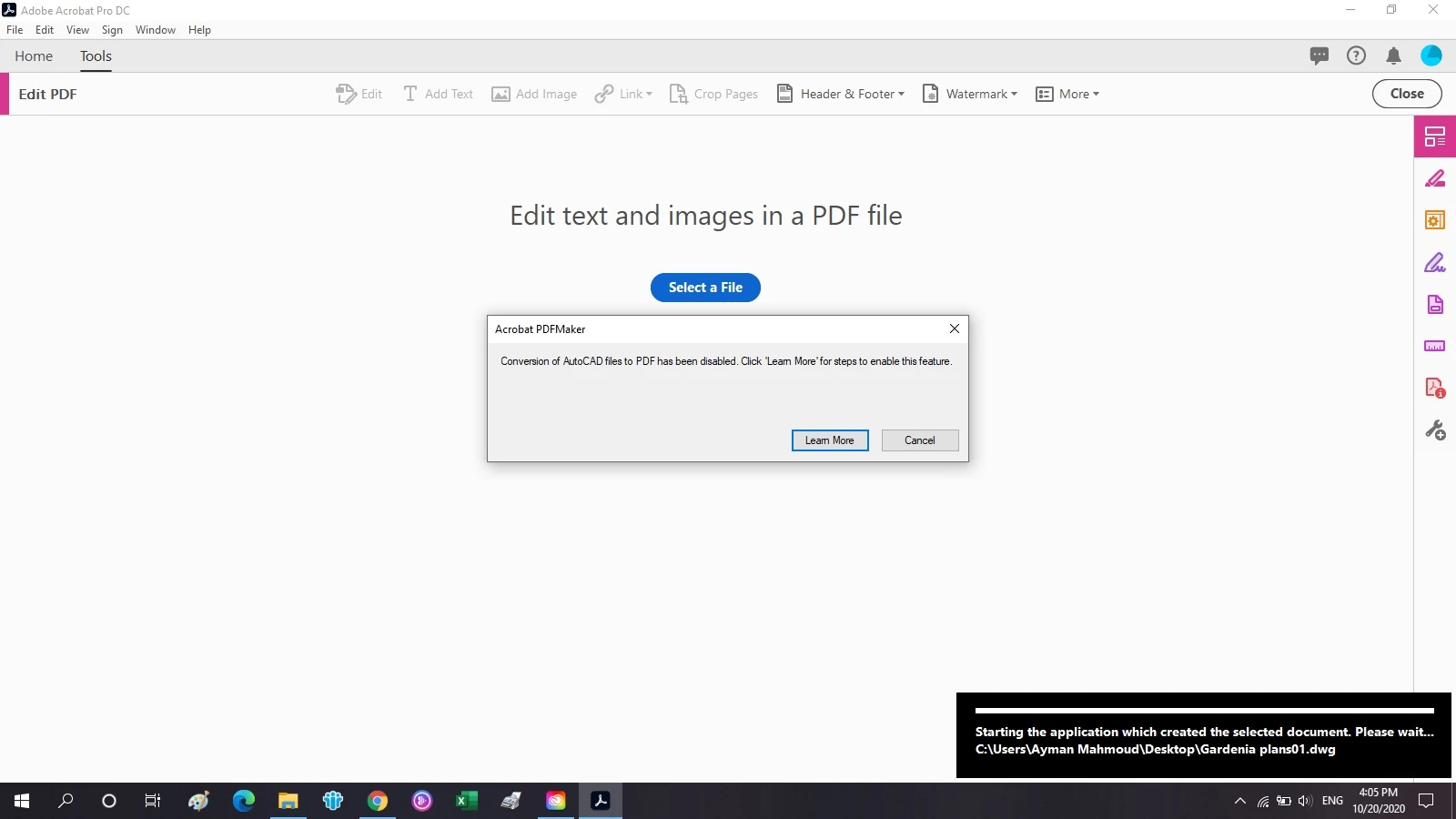Expand the Header & Footer dropdown
Image resolution: width=1456 pixels, height=819 pixels.
pyautogui.click(x=841, y=94)
